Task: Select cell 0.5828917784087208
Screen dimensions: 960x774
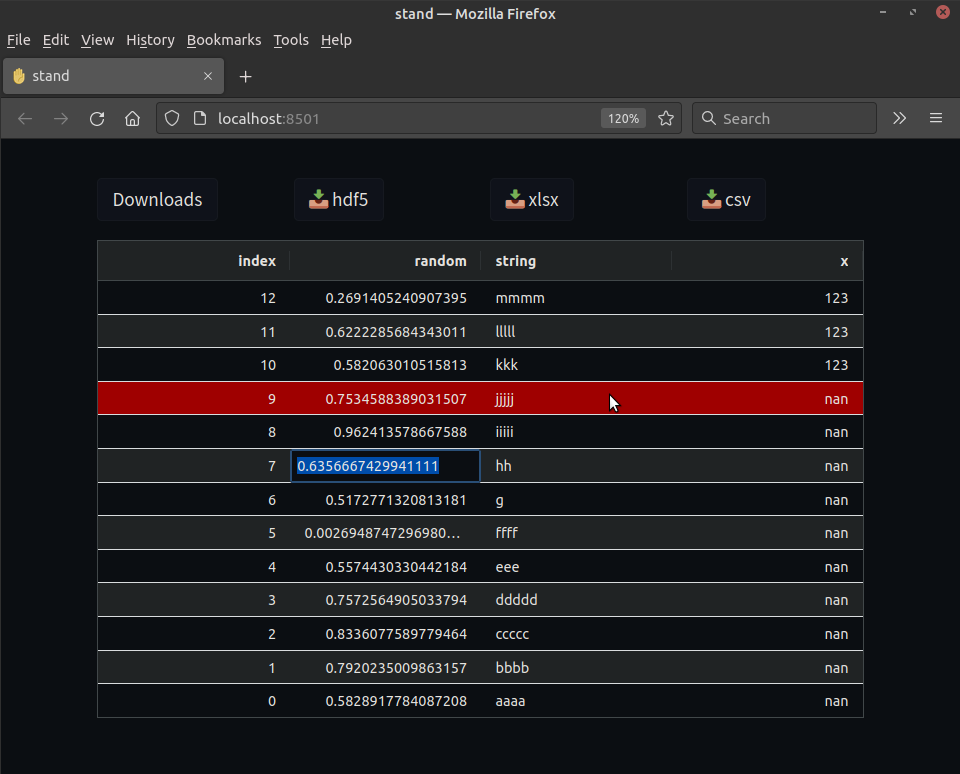Action: pyautogui.click(x=385, y=701)
